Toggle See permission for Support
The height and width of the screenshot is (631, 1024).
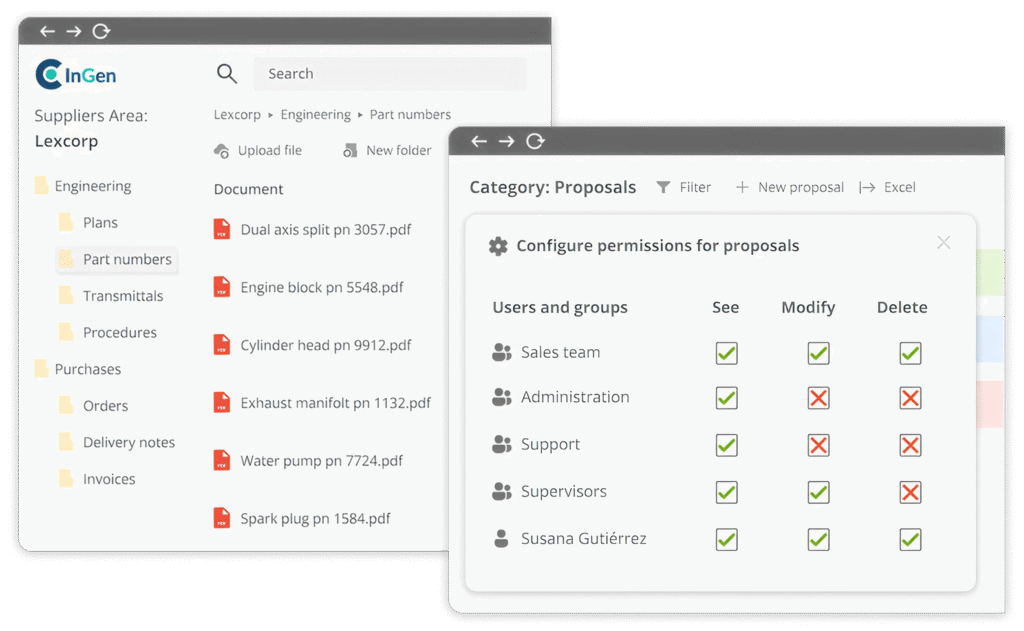pos(726,445)
